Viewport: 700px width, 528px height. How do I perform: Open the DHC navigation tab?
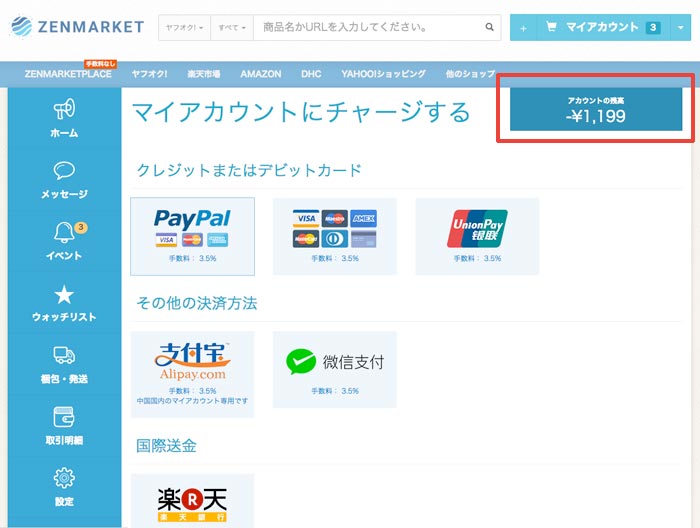point(311,74)
